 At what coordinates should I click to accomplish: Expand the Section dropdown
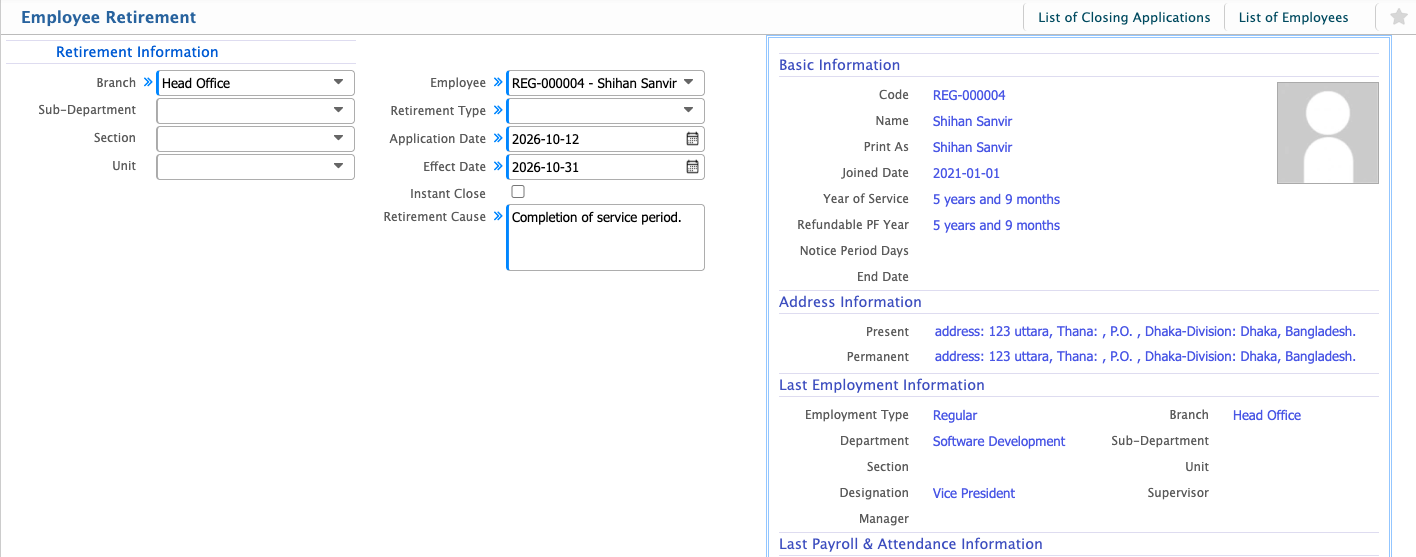256,138
